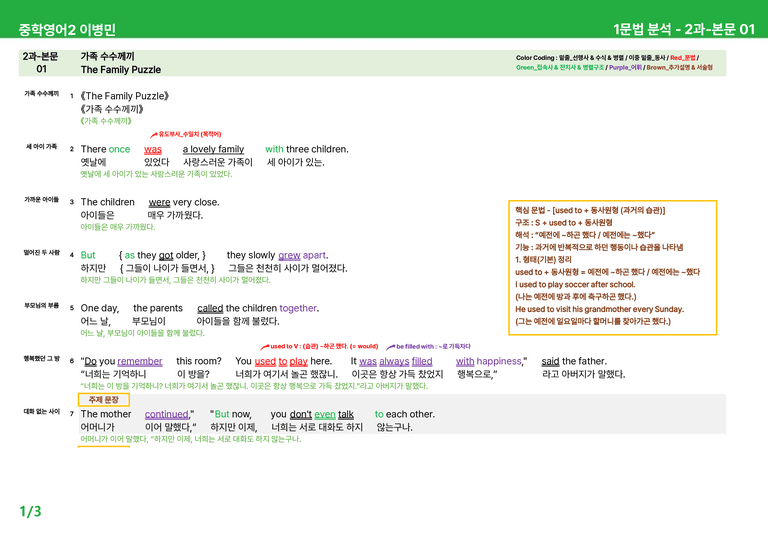Click the red arrow above 'was'

pyautogui.click(x=153, y=135)
